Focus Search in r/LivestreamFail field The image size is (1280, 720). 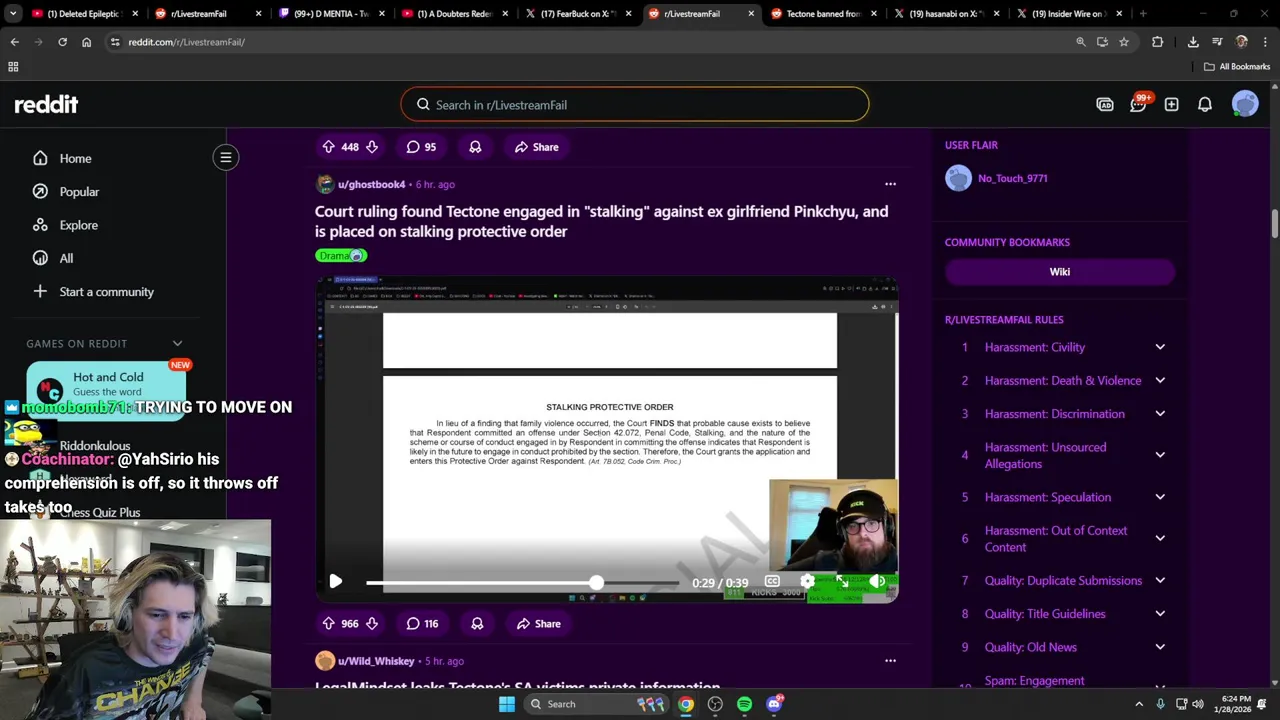click(635, 105)
